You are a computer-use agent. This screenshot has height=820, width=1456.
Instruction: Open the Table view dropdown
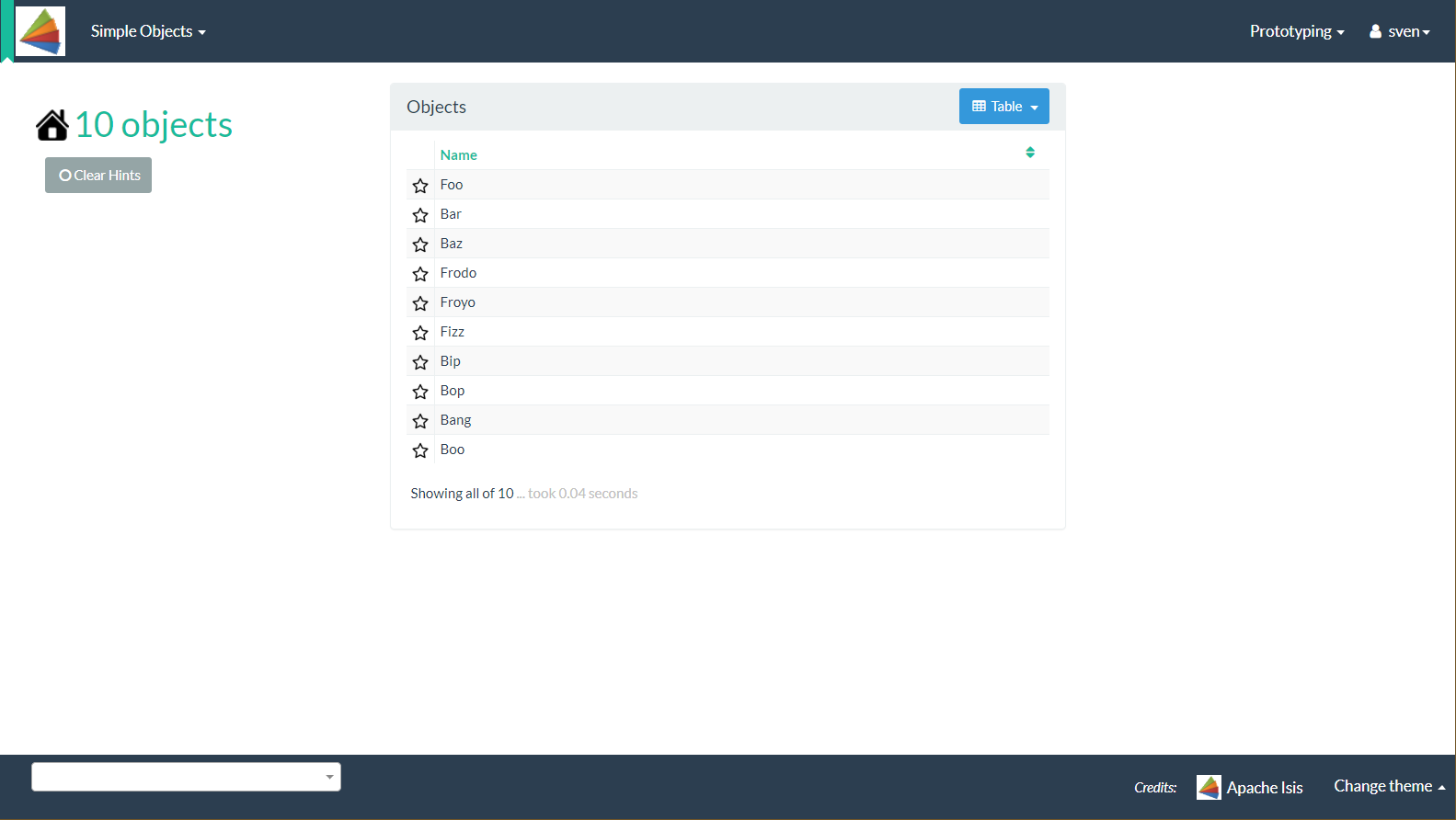pyautogui.click(x=1003, y=107)
